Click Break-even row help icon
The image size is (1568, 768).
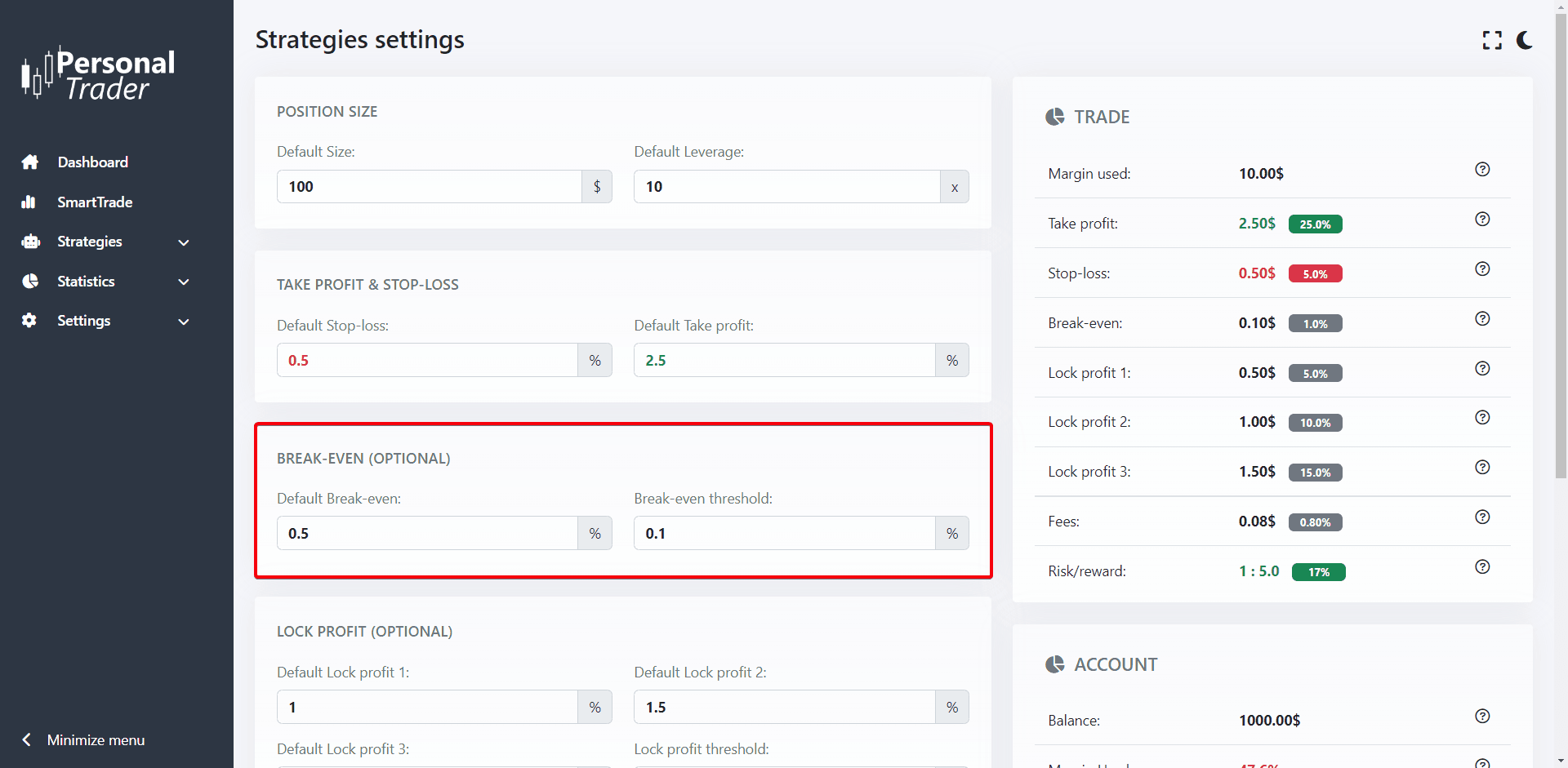(1482, 319)
